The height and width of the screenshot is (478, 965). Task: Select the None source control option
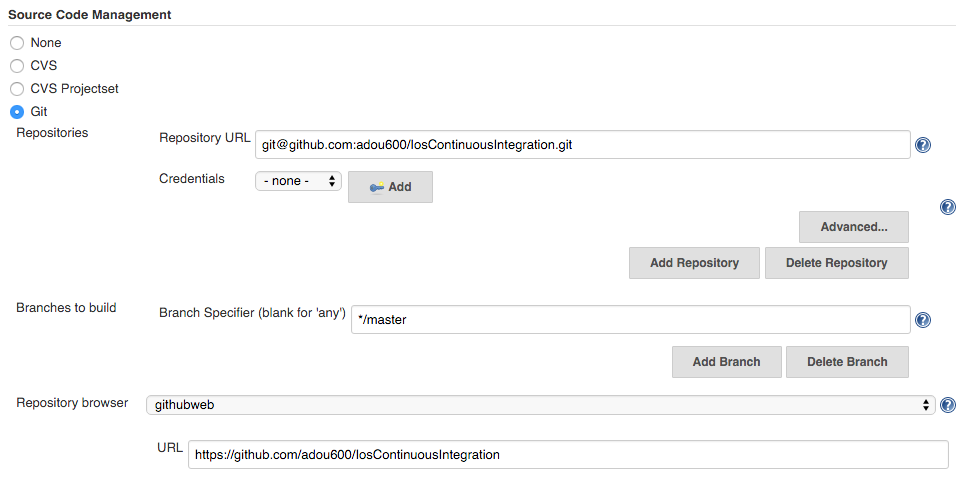click(x=17, y=43)
